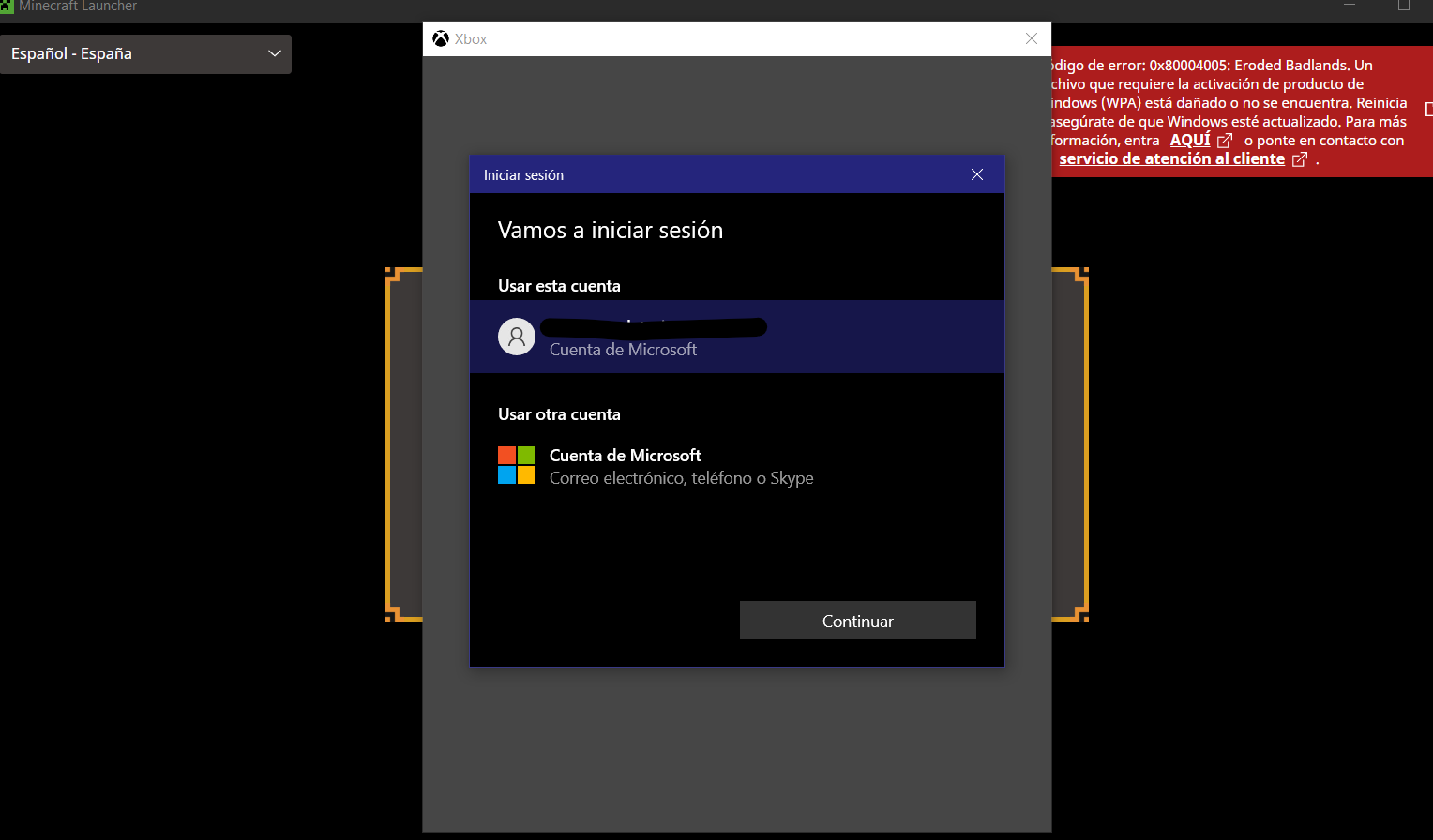Click the Continuar button

pos(858,621)
